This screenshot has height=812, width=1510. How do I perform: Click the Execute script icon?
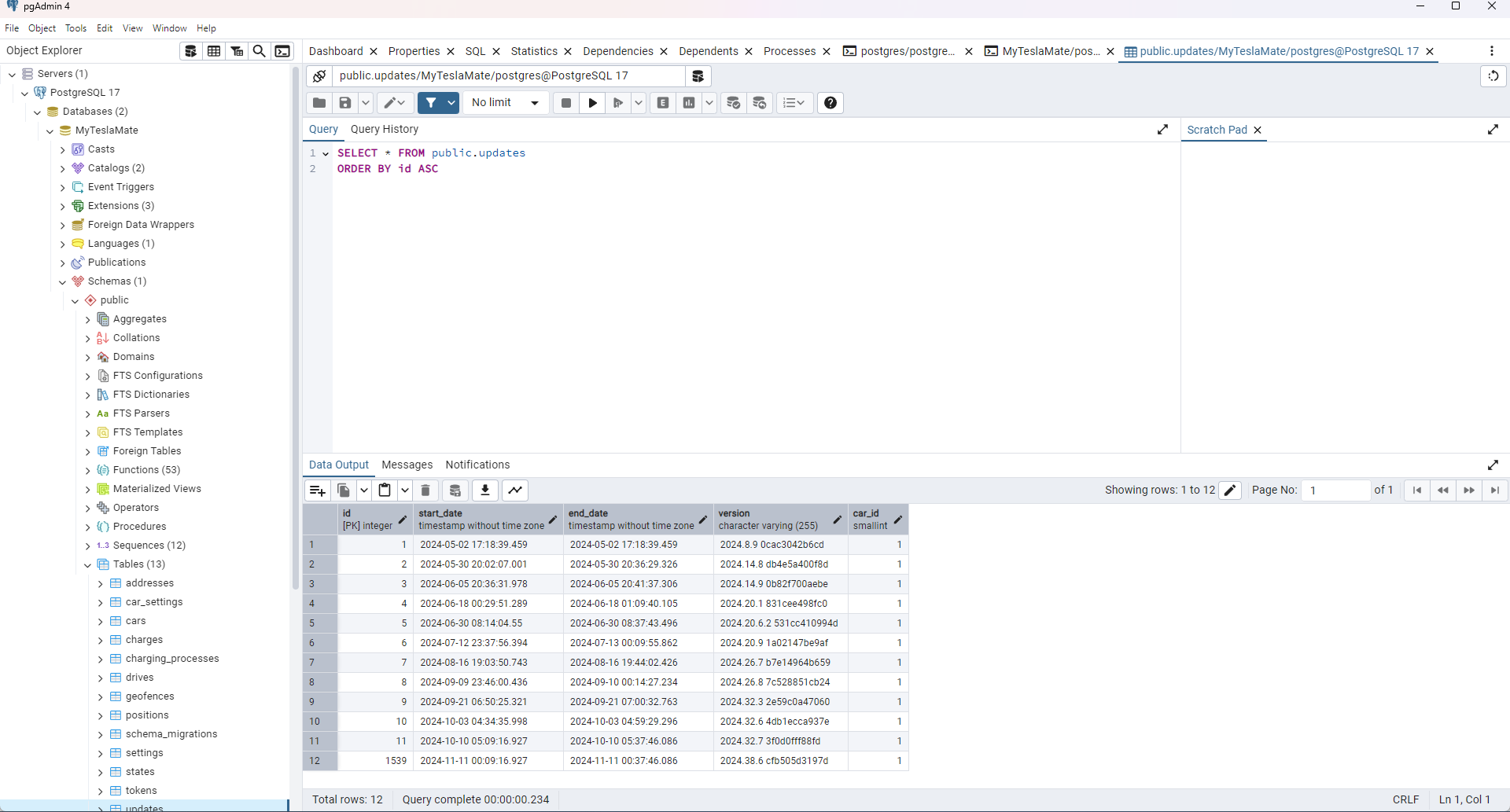point(618,103)
